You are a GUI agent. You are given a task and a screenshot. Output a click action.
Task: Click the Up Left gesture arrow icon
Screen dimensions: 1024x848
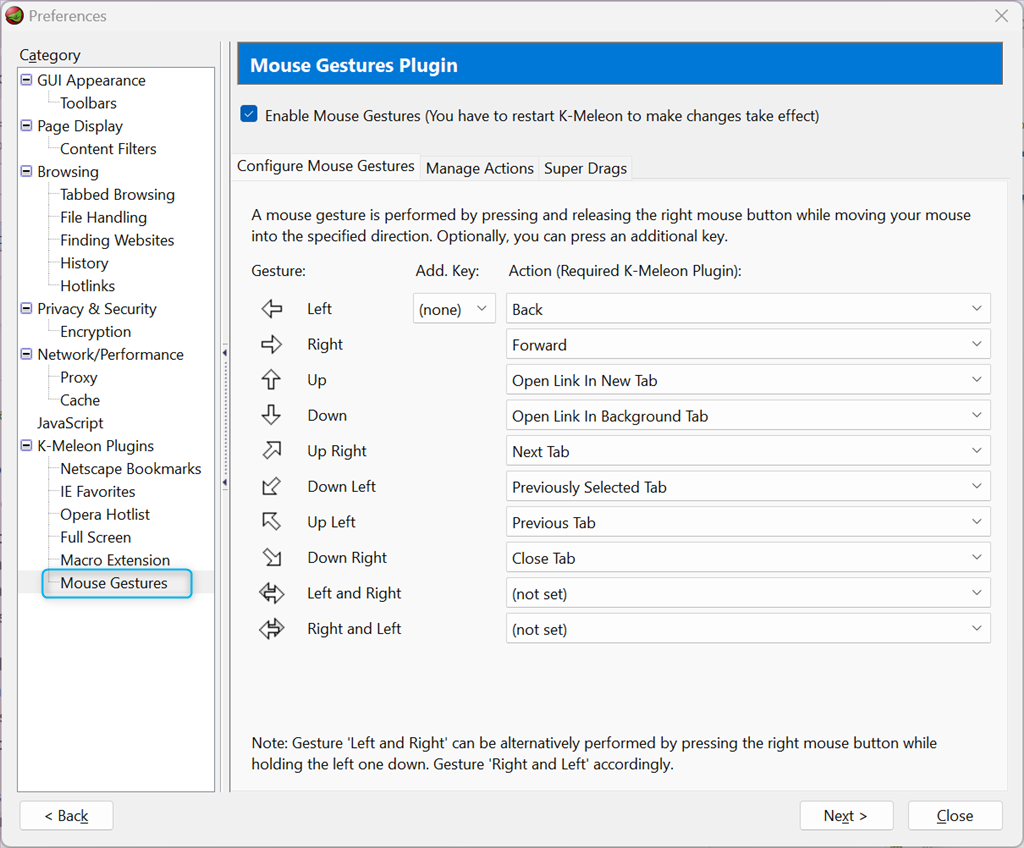tap(271, 521)
